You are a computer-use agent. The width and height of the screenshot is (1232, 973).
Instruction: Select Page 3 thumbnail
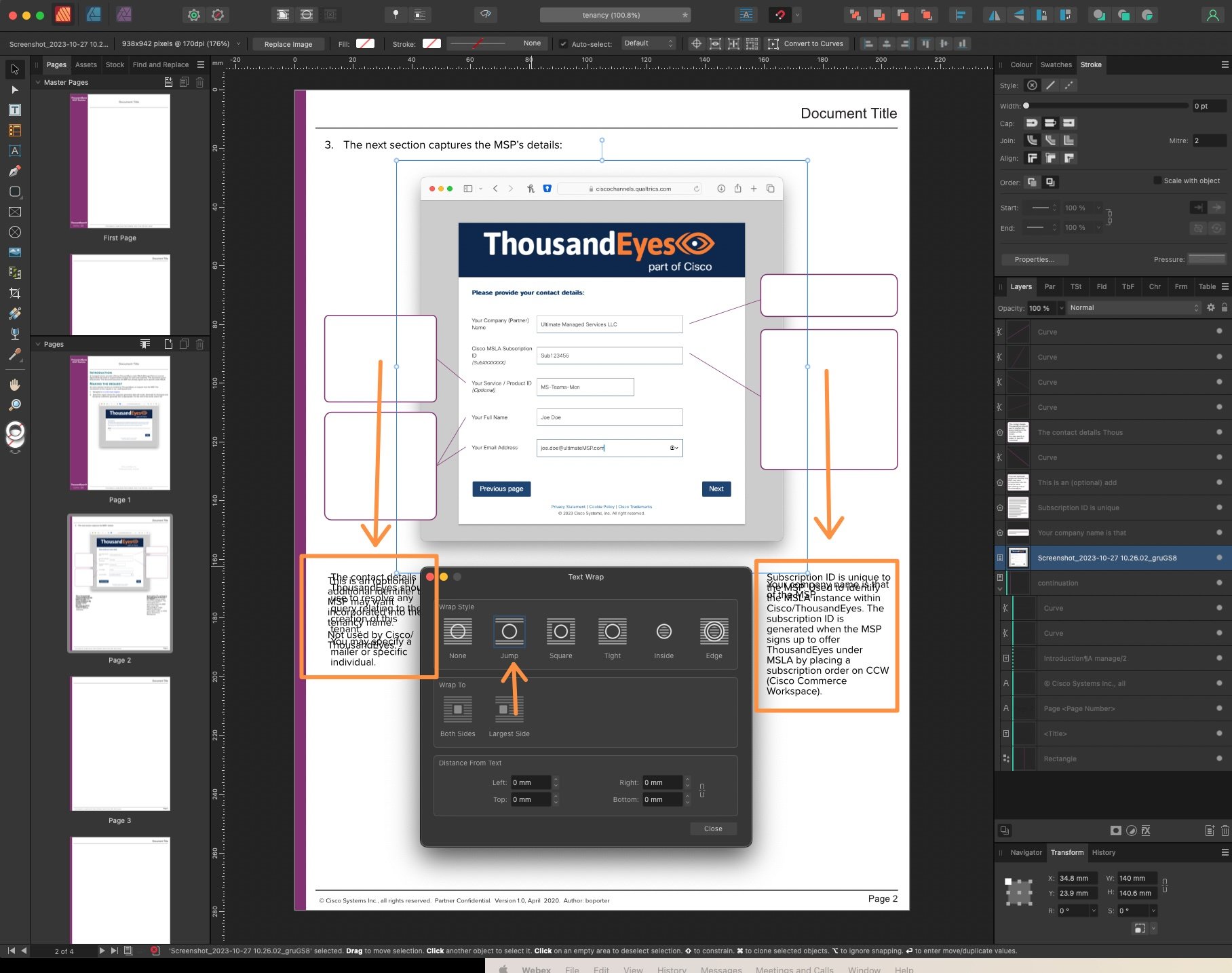(x=120, y=744)
